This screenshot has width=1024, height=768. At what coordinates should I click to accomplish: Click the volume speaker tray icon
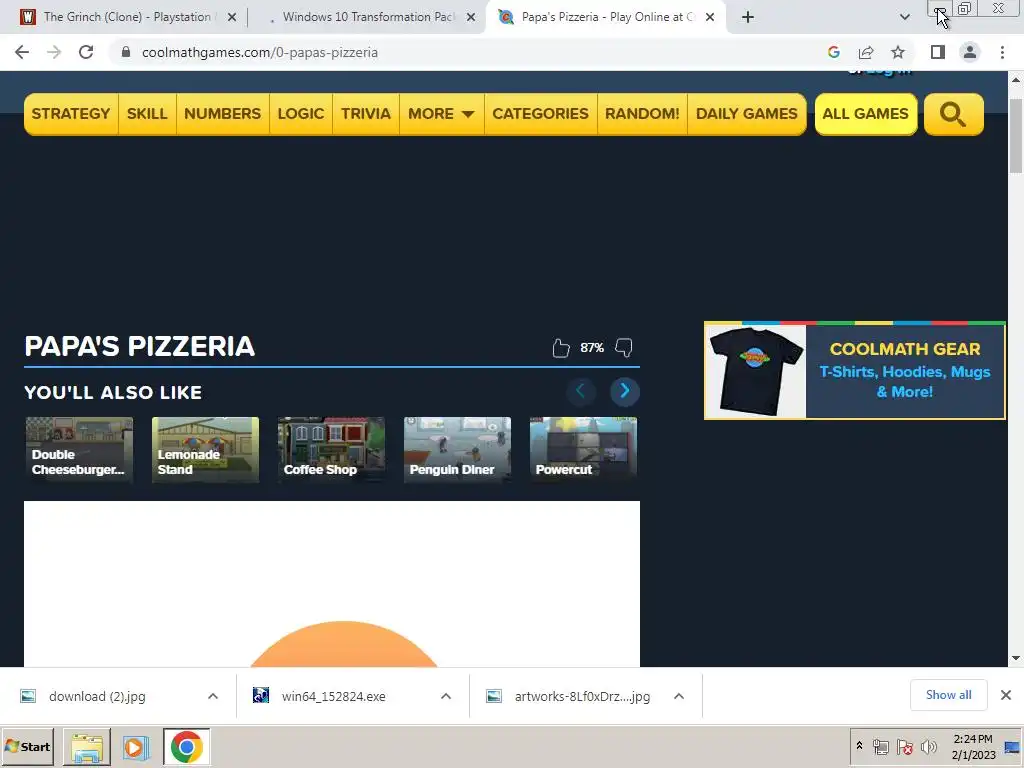point(928,746)
